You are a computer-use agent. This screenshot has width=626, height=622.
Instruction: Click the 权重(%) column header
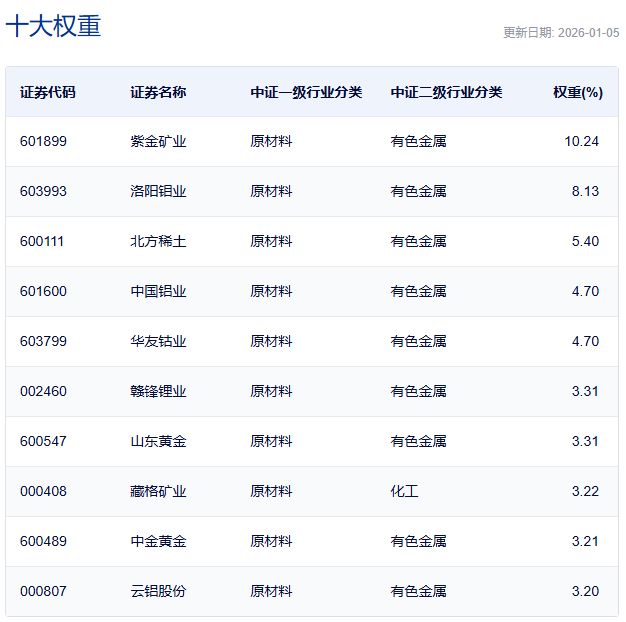click(x=577, y=92)
